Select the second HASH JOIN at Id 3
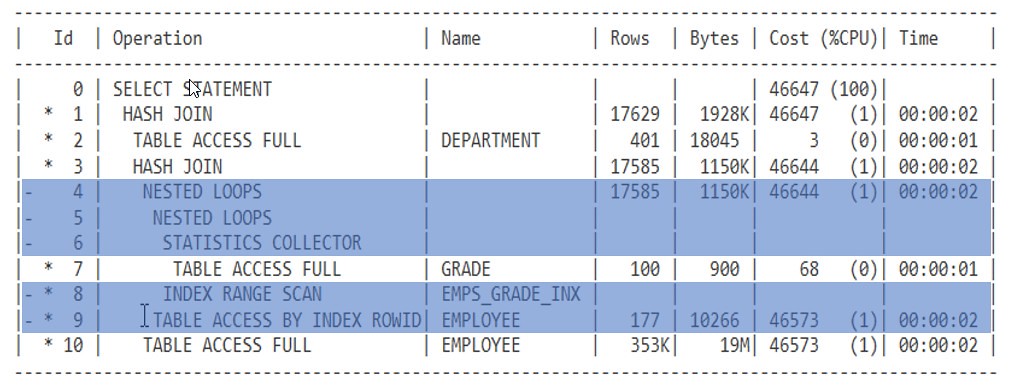This screenshot has width=1010, height=385. click(177, 166)
